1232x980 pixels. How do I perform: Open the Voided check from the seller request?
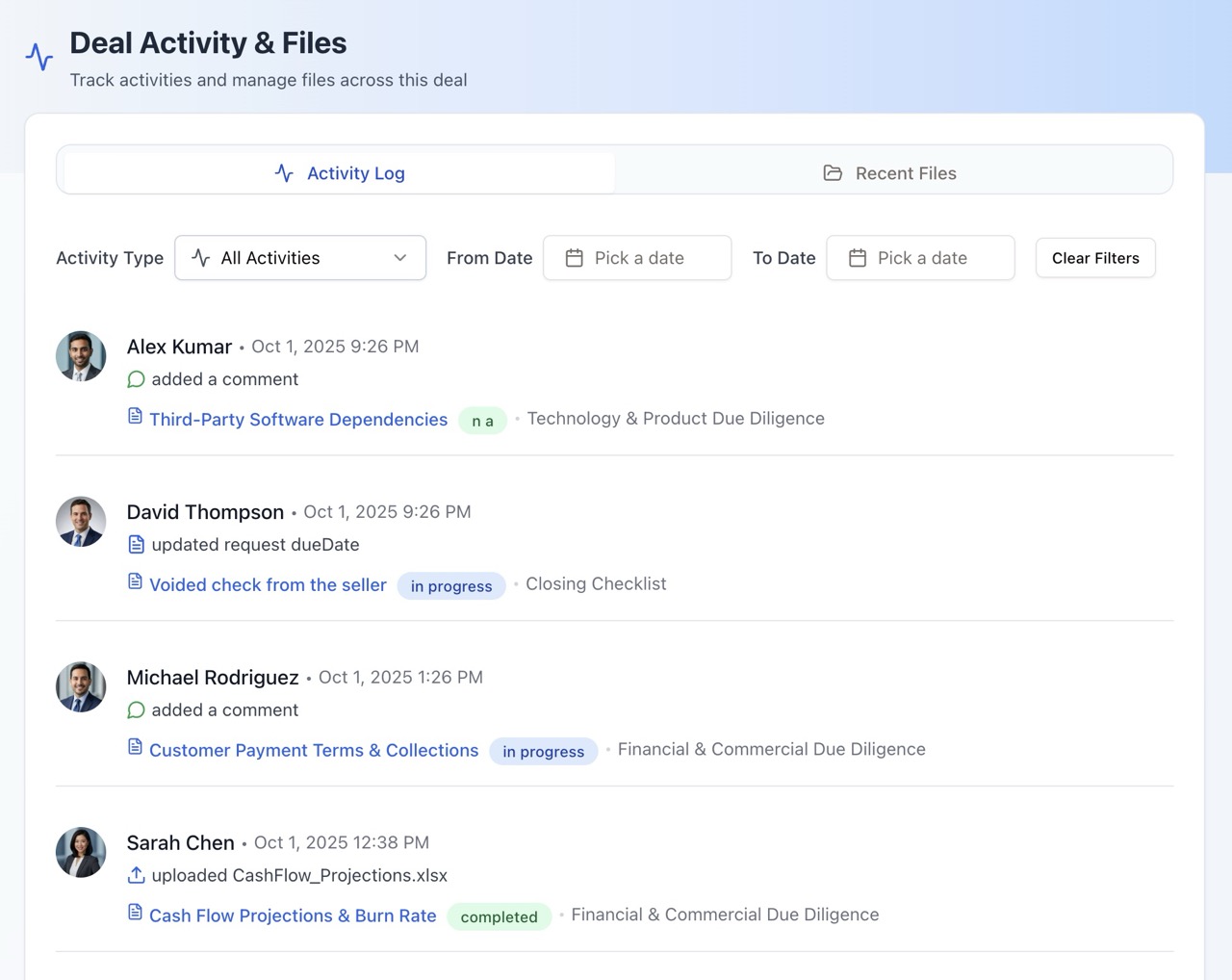[x=267, y=584]
